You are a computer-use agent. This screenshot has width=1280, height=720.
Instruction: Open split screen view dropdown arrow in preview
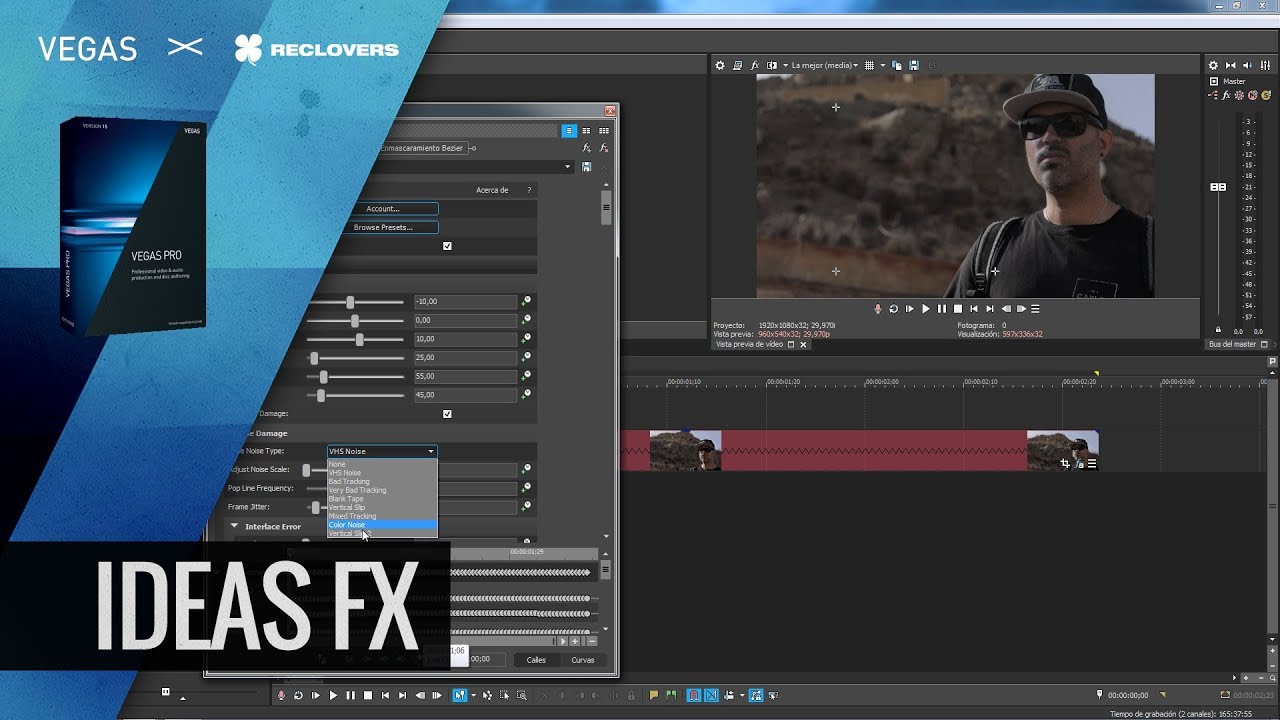(x=784, y=65)
